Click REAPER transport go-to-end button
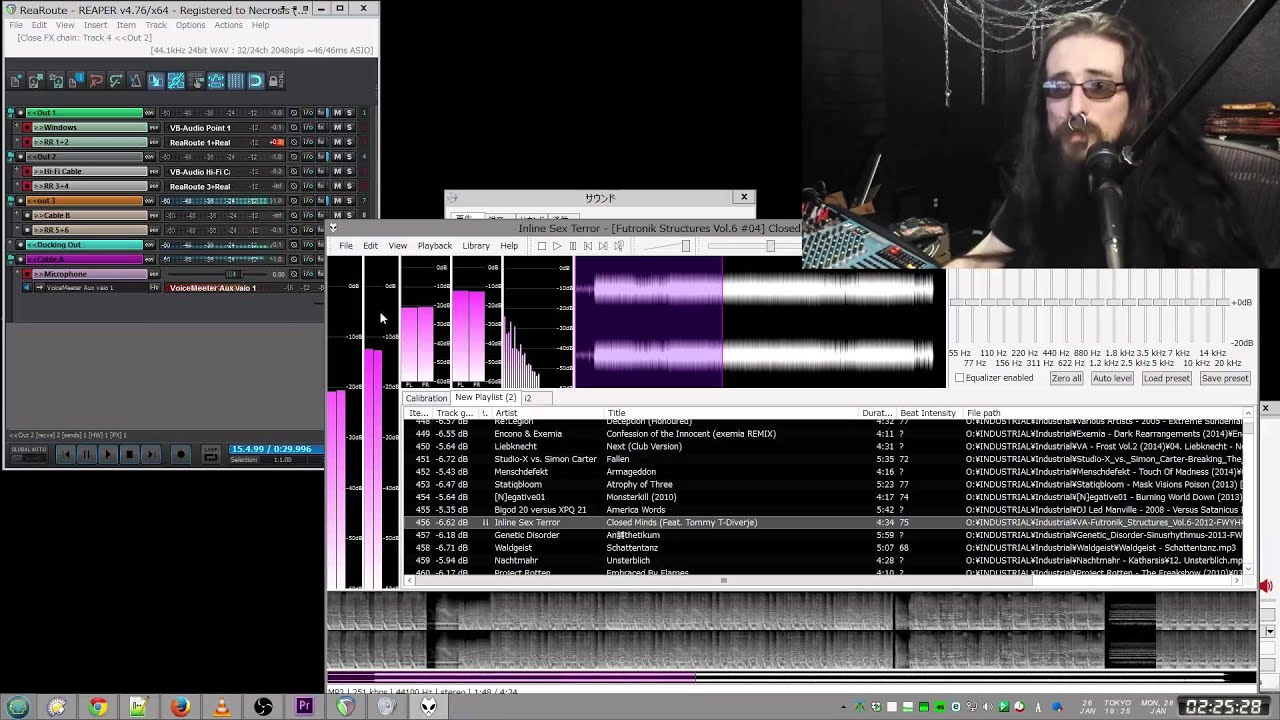The image size is (1280, 720). click(151, 454)
